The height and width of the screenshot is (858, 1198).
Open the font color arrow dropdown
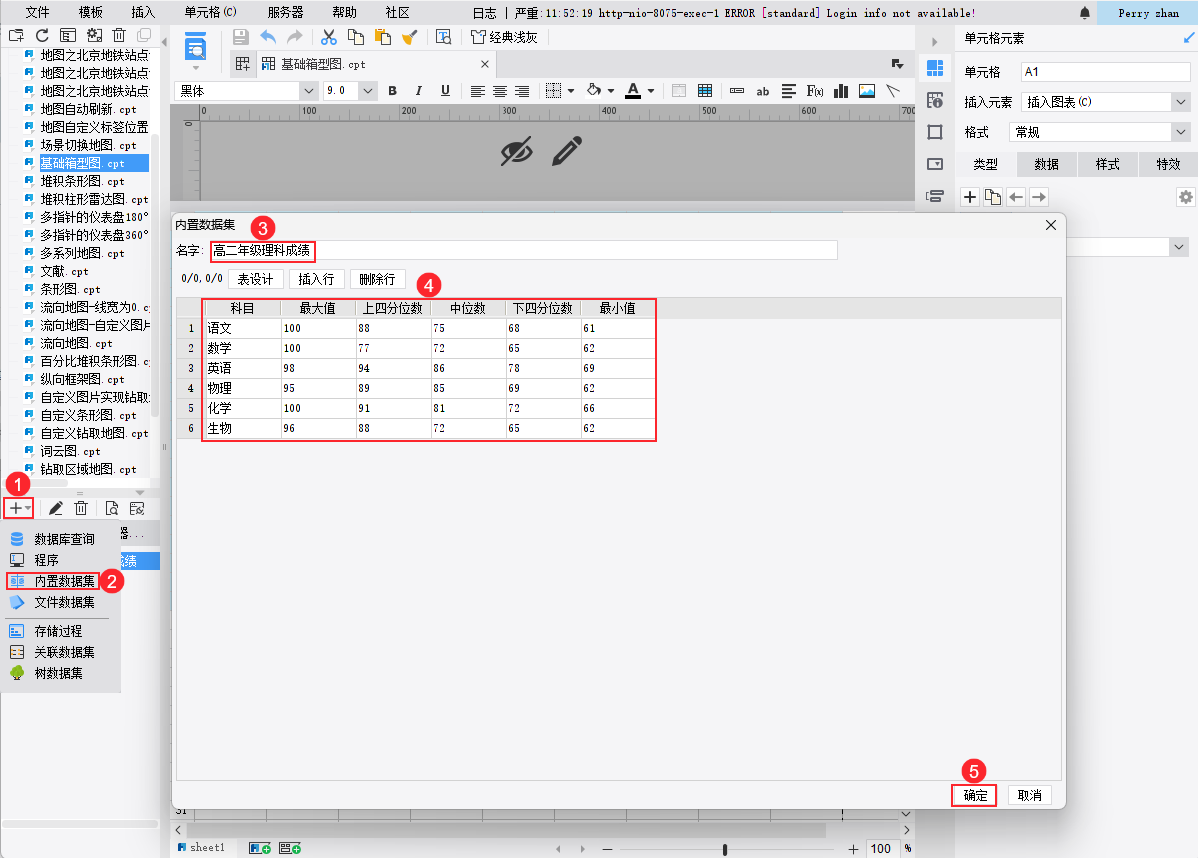(651, 91)
